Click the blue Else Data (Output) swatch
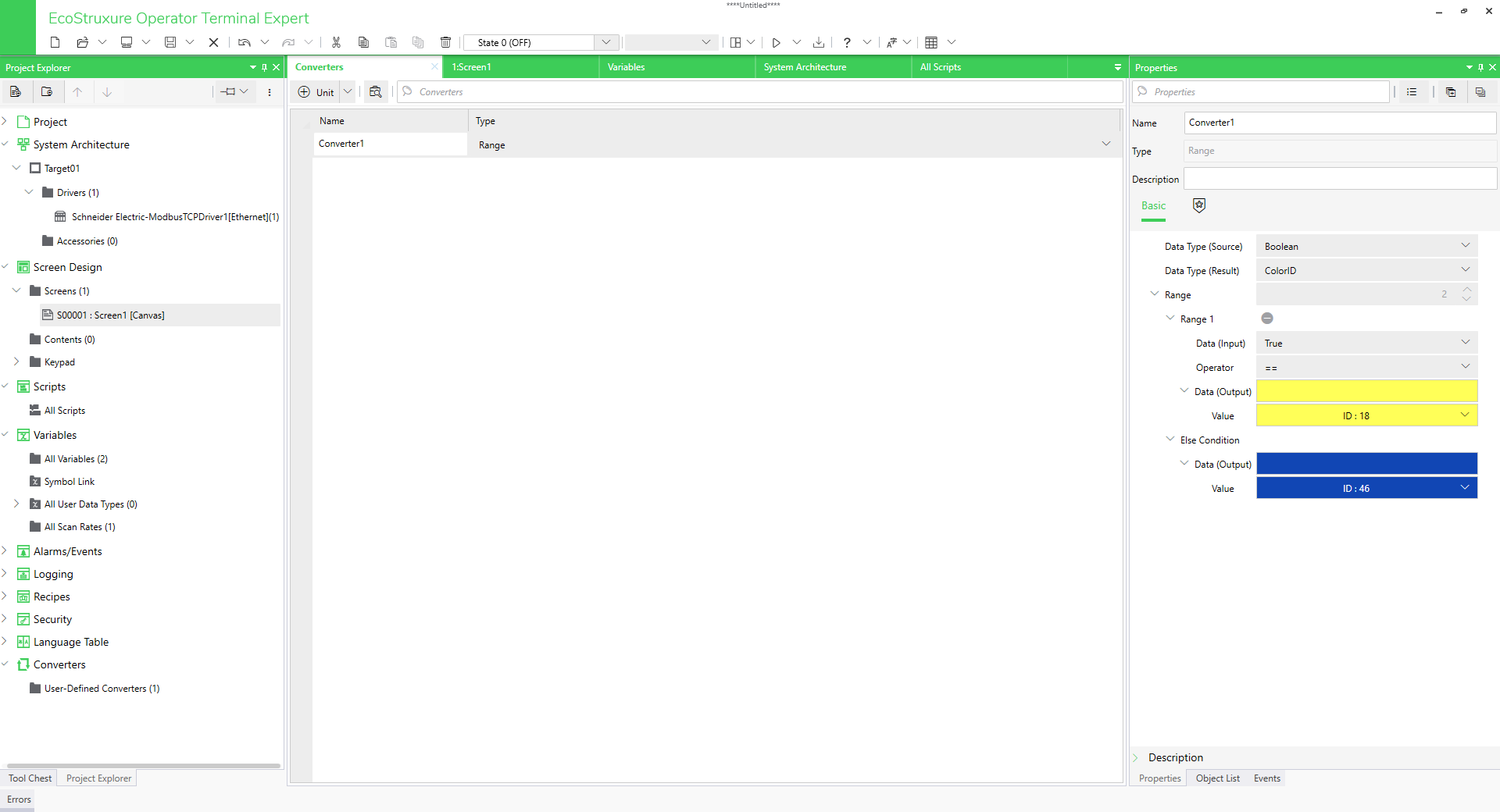Image resolution: width=1500 pixels, height=812 pixels. click(1366, 464)
